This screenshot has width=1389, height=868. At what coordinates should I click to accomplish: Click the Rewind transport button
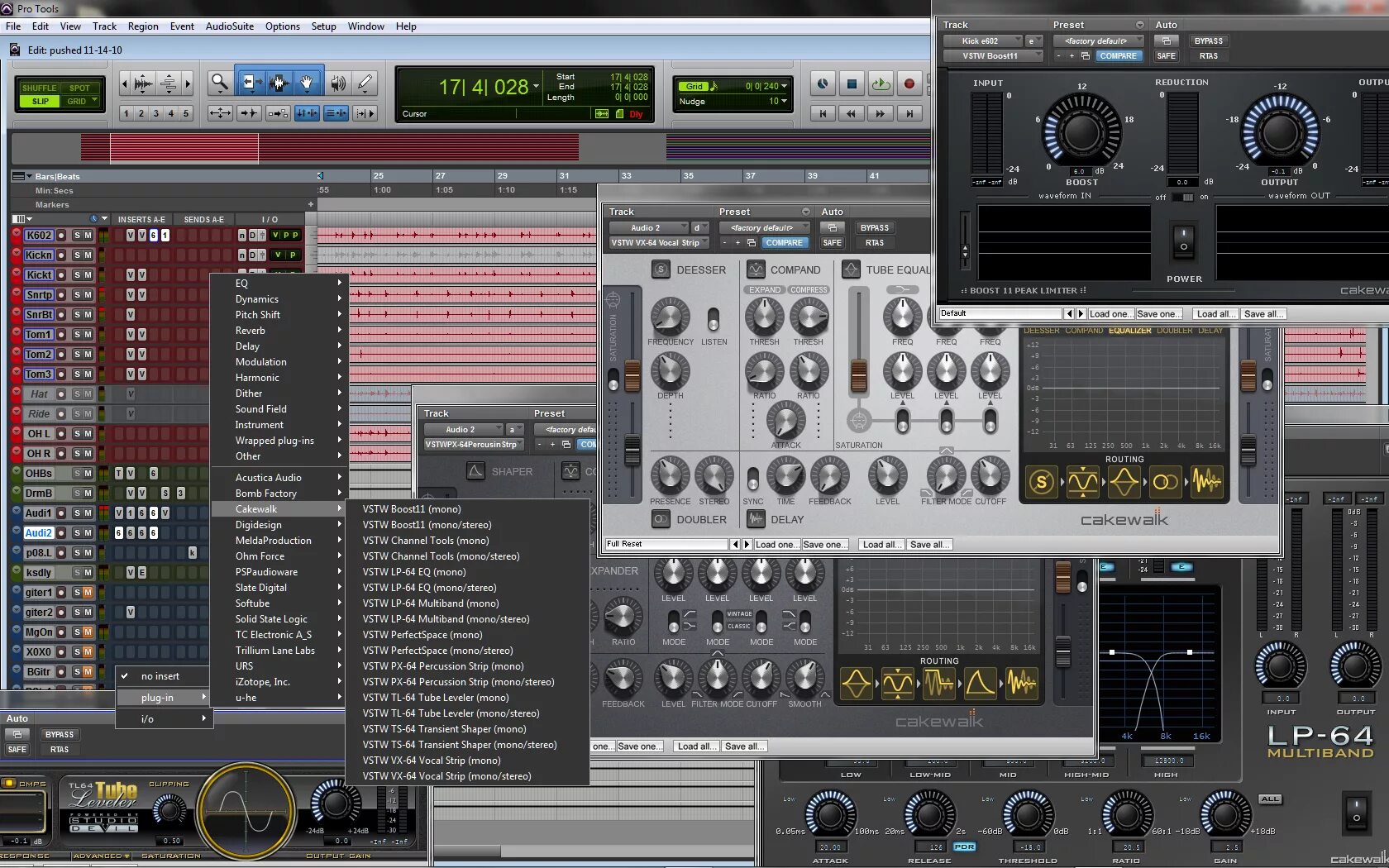click(851, 113)
